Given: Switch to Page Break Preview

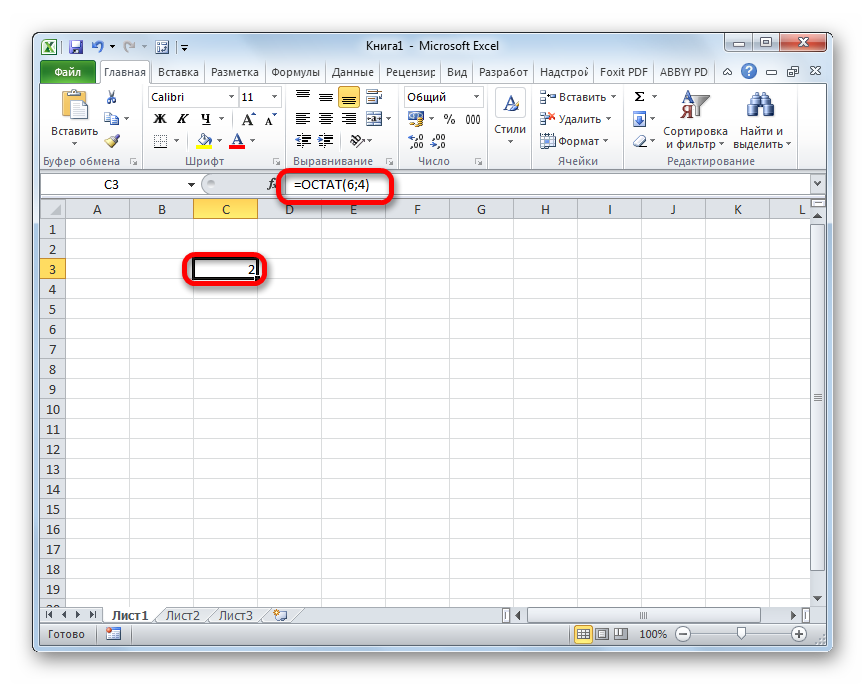Looking at the screenshot, I should 621,634.
